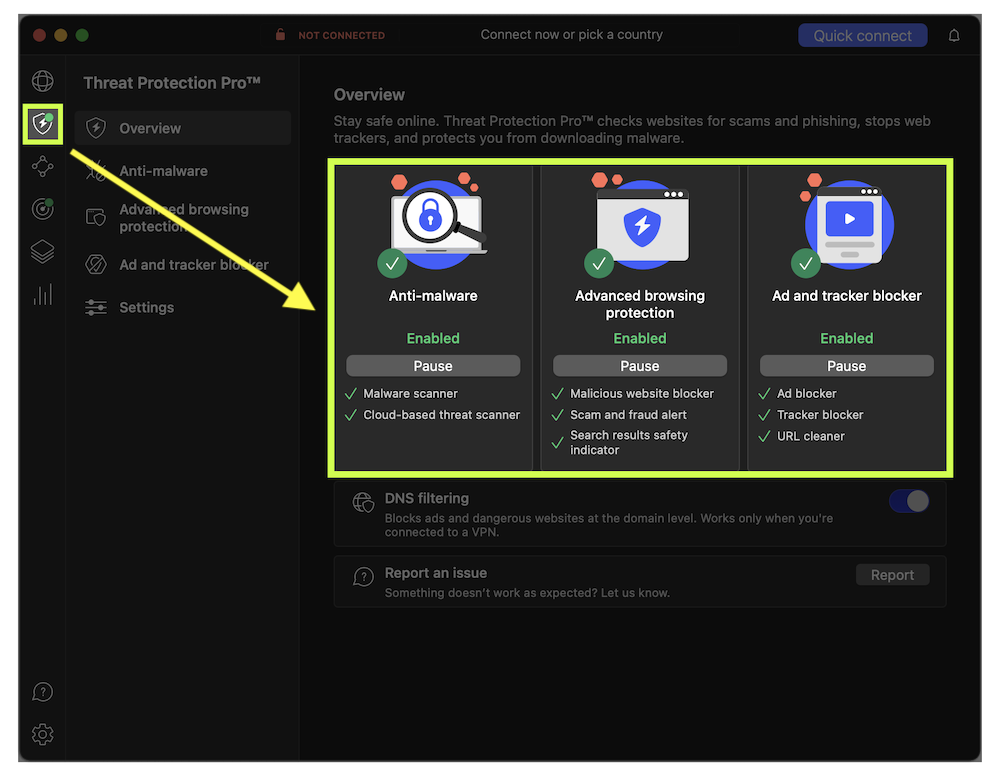Screen dimensions: 1000x776
Task: Select Overview in the Threat Protection menu
Action: pos(182,128)
